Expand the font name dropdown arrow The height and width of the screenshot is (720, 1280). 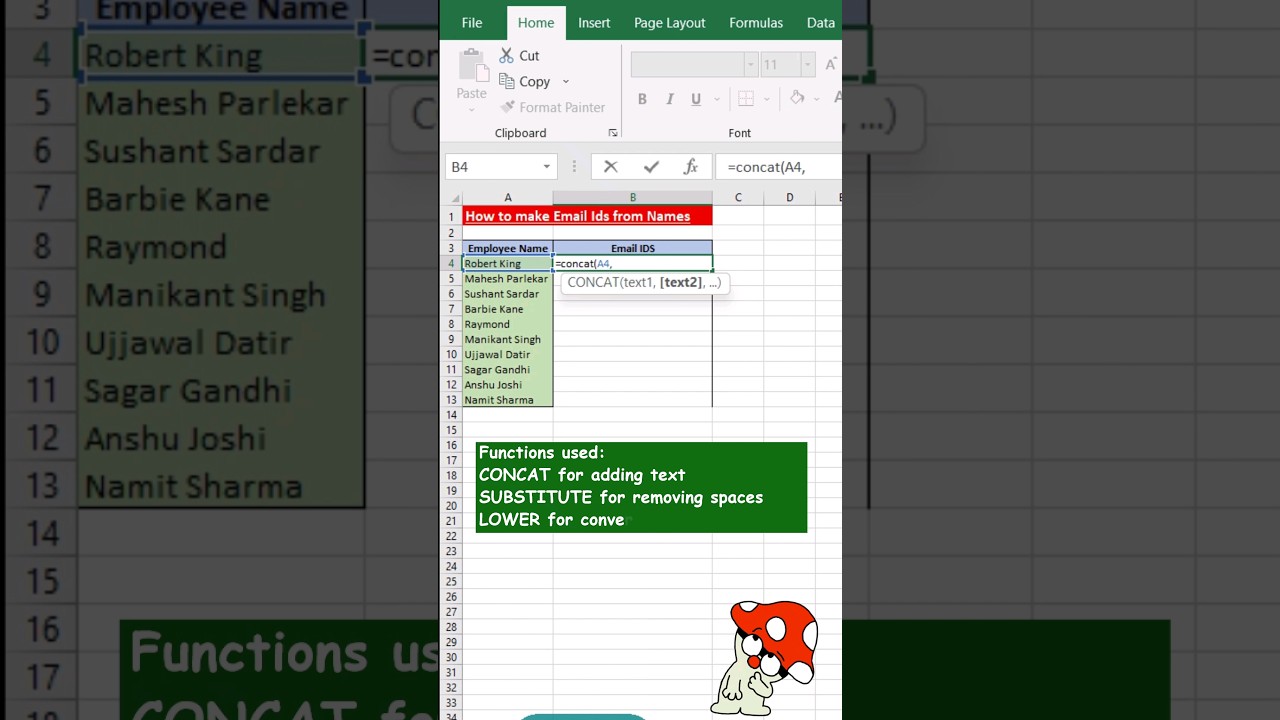tap(751, 65)
